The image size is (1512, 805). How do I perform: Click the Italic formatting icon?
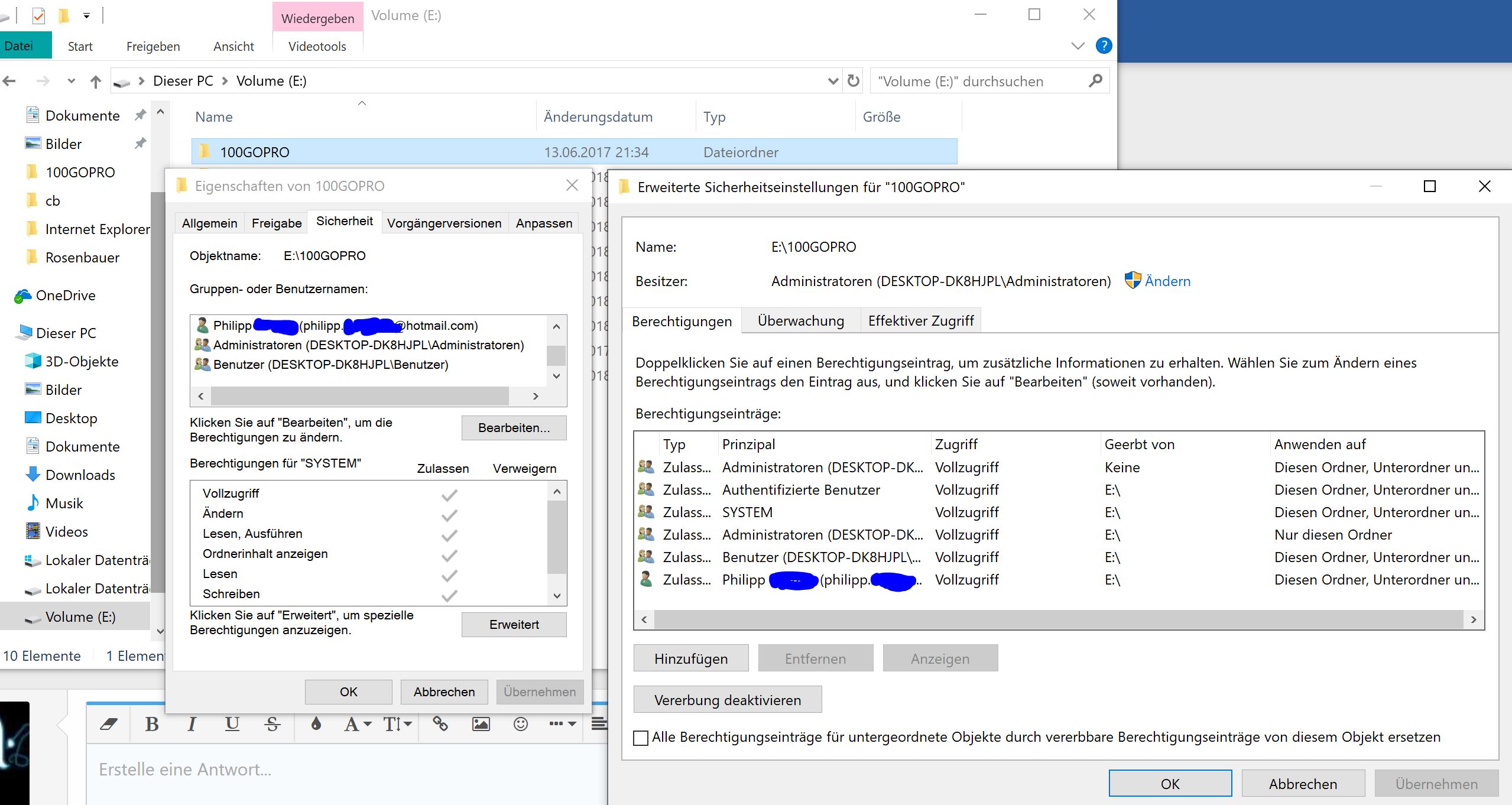pyautogui.click(x=192, y=724)
